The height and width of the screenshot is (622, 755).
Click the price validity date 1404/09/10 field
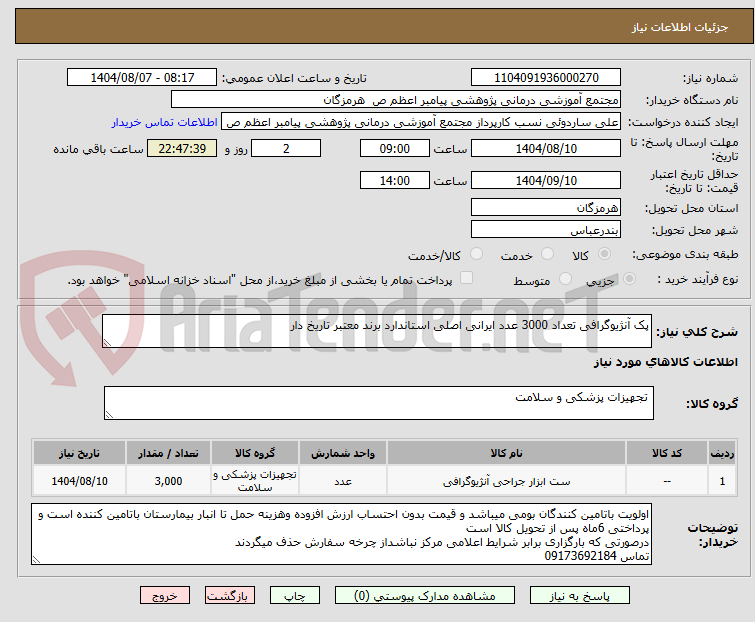click(x=546, y=181)
